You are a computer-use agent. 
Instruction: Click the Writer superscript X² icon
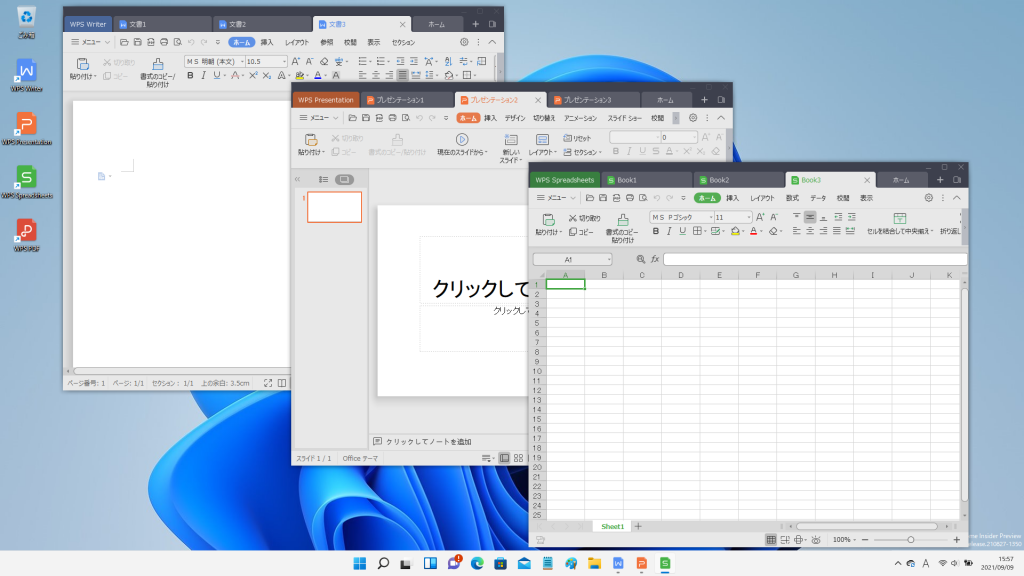click(253, 76)
